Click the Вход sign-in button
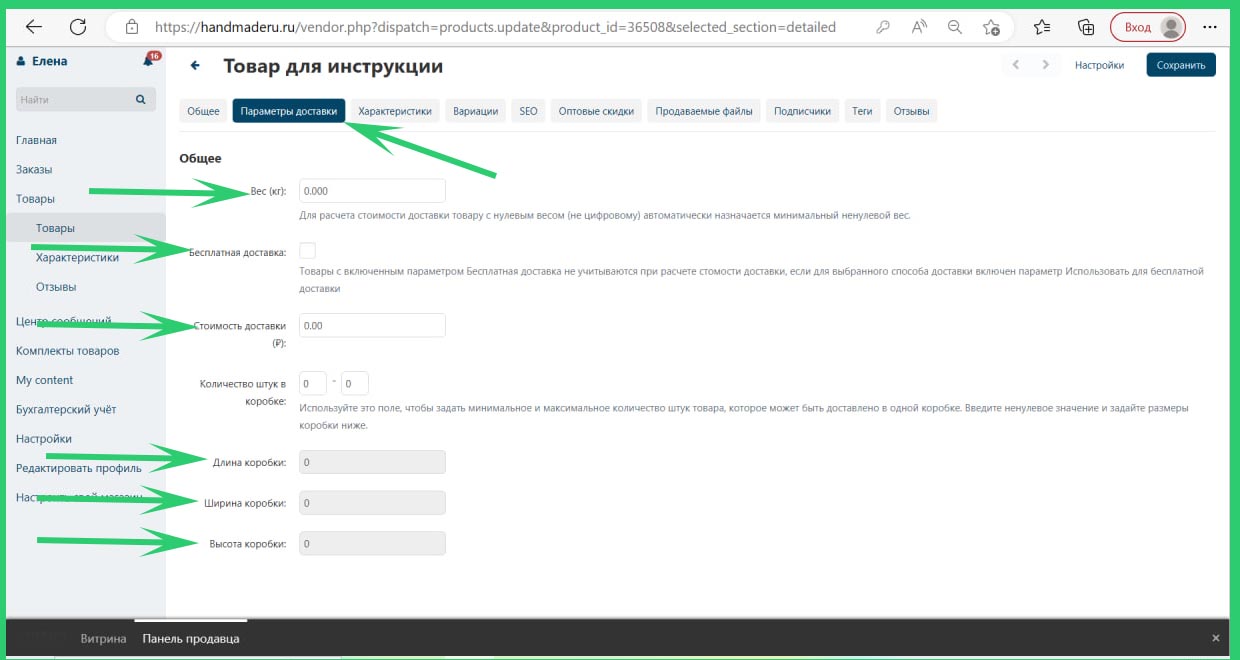The image size is (1240, 660). click(x=1146, y=27)
